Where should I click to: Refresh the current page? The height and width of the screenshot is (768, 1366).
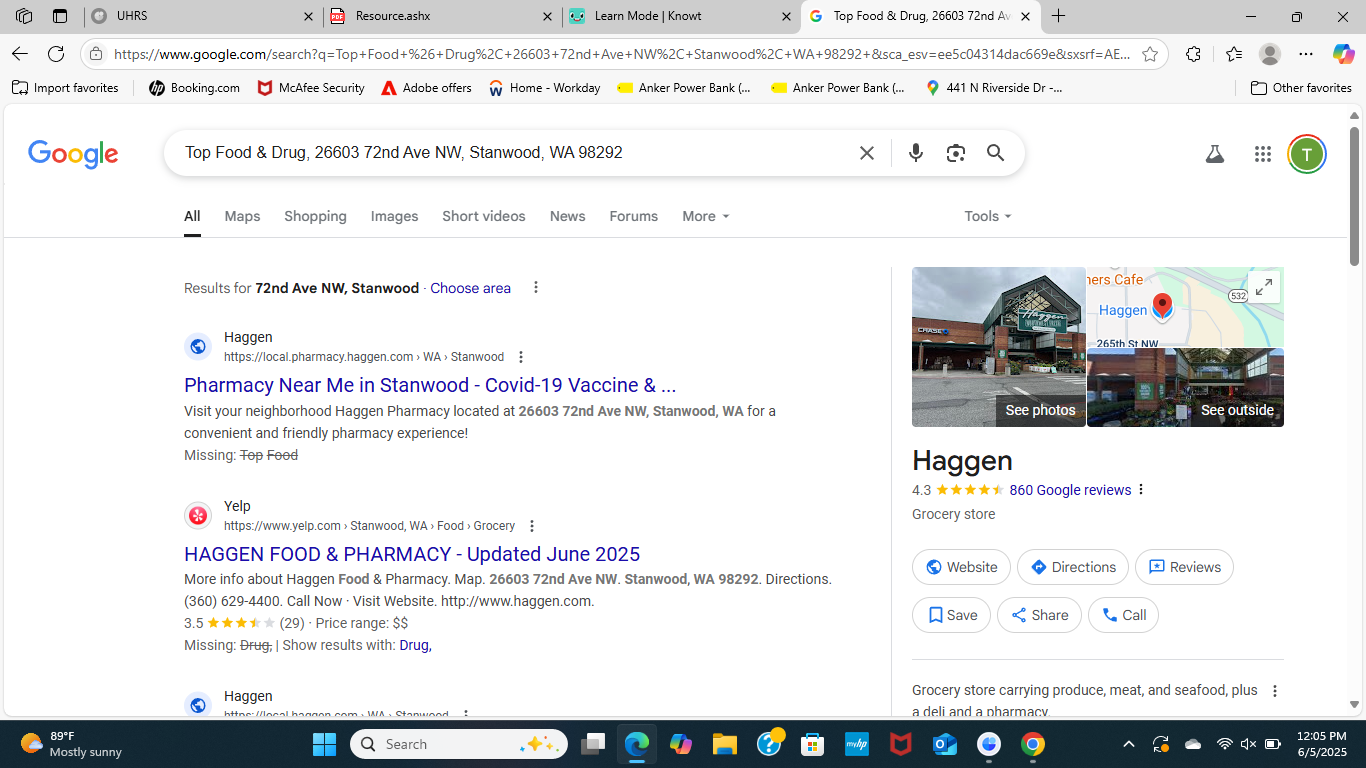[x=56, y=54]
